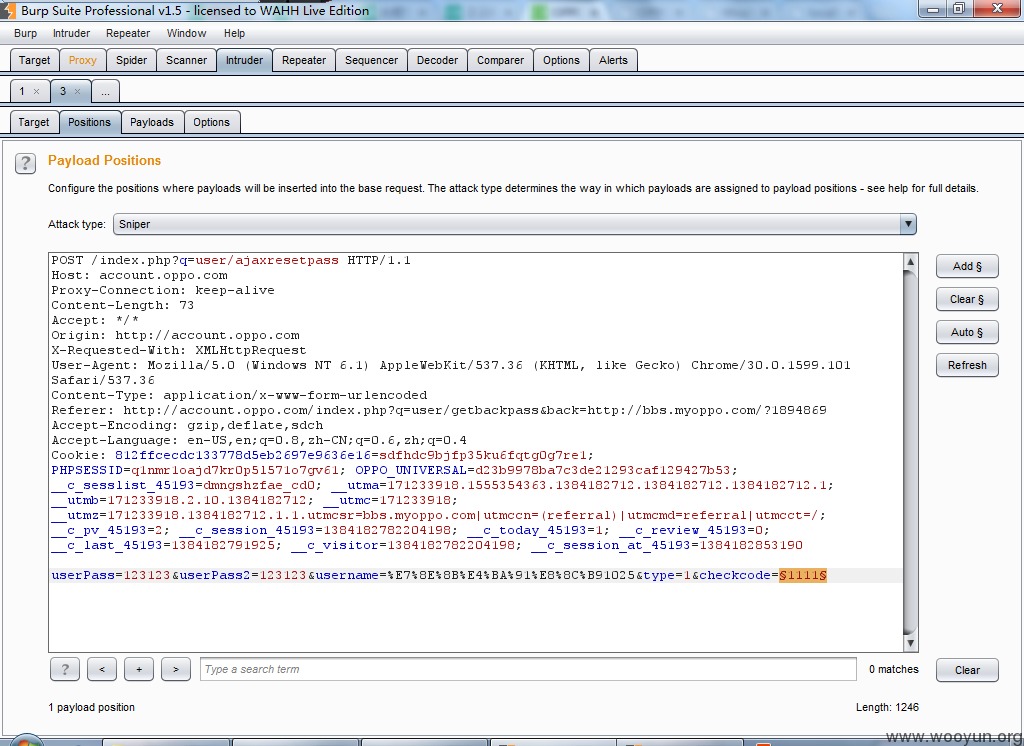This screenshot has width=1024, height=746.
Task: Open the Payload Positions help icon
Action: click(x=25, y=163)
